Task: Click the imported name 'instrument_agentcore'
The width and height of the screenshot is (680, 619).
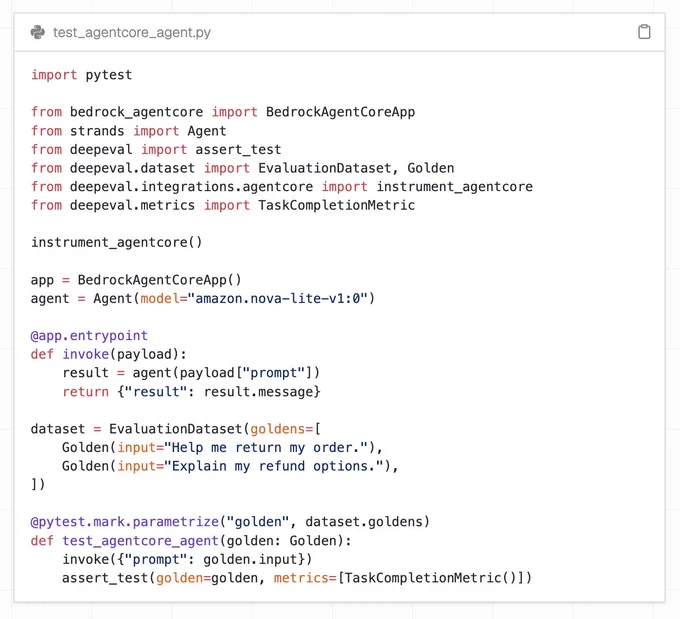Action: (454, 187)
